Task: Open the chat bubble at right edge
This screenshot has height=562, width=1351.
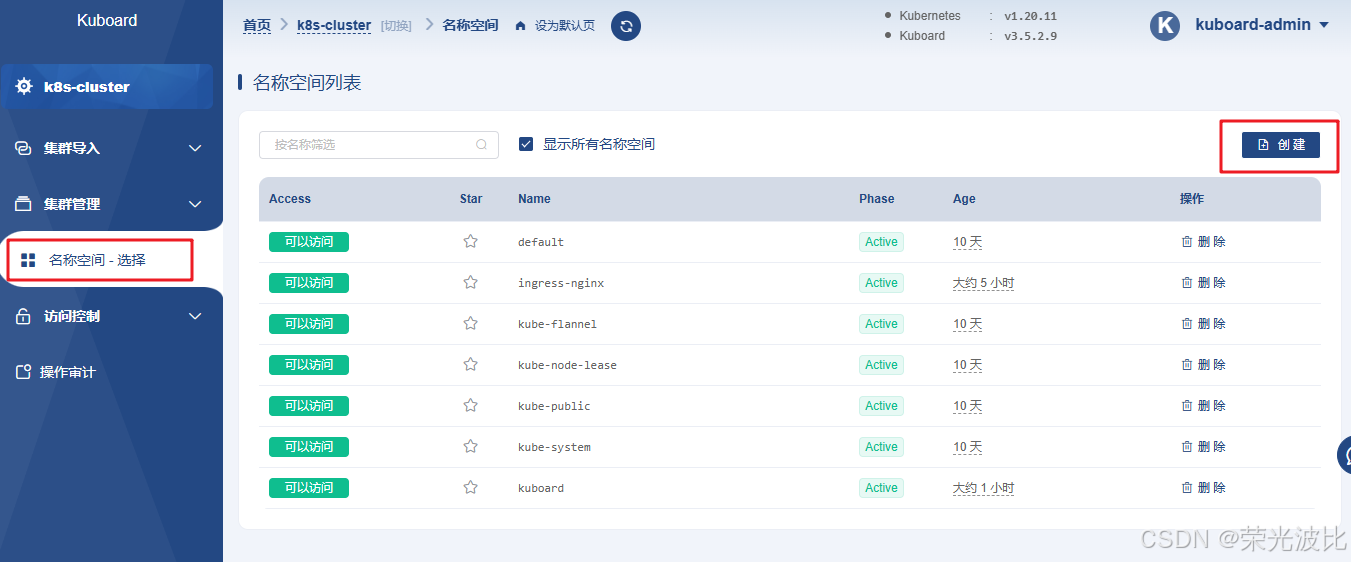Action: coord(1344,455)
